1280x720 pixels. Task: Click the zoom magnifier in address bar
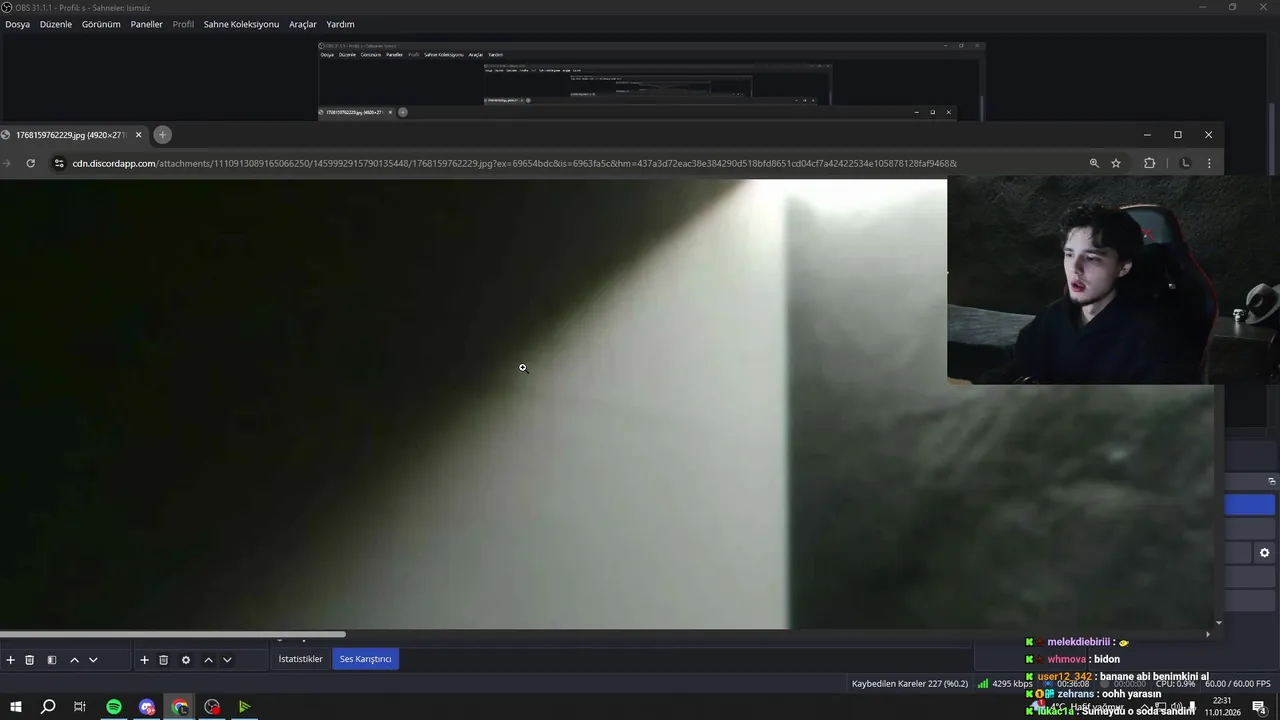tap(1094, 163)
